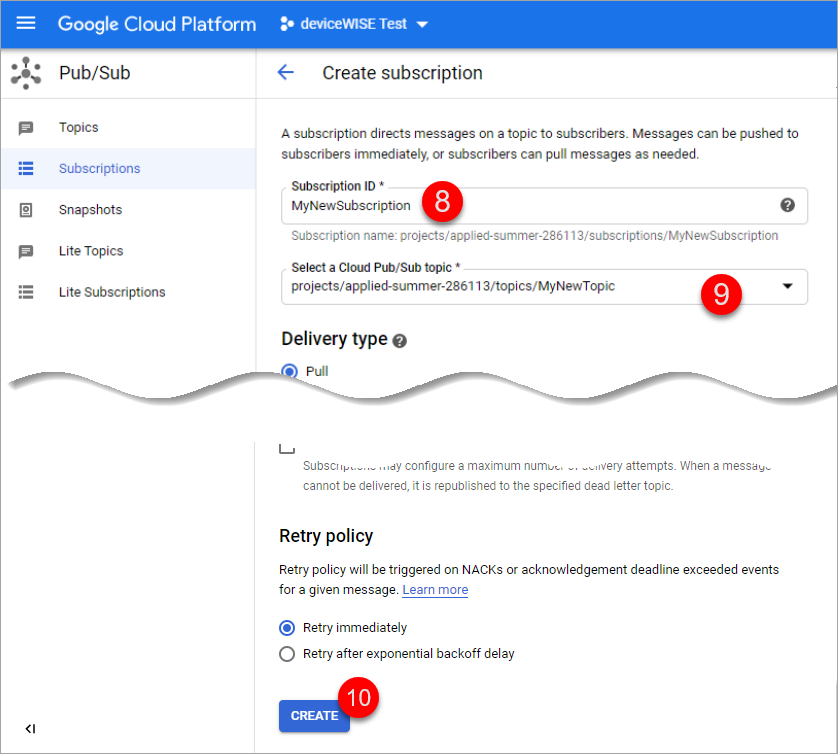
Task: Click the CREATE button
Action: click(314, 716)
